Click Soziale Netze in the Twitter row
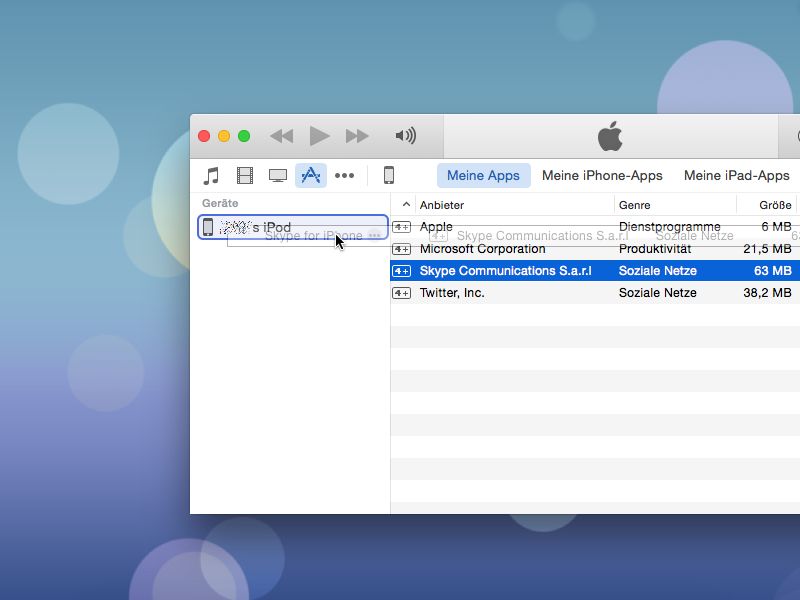This screenshot has height=600, width=800. pos(657,293)
